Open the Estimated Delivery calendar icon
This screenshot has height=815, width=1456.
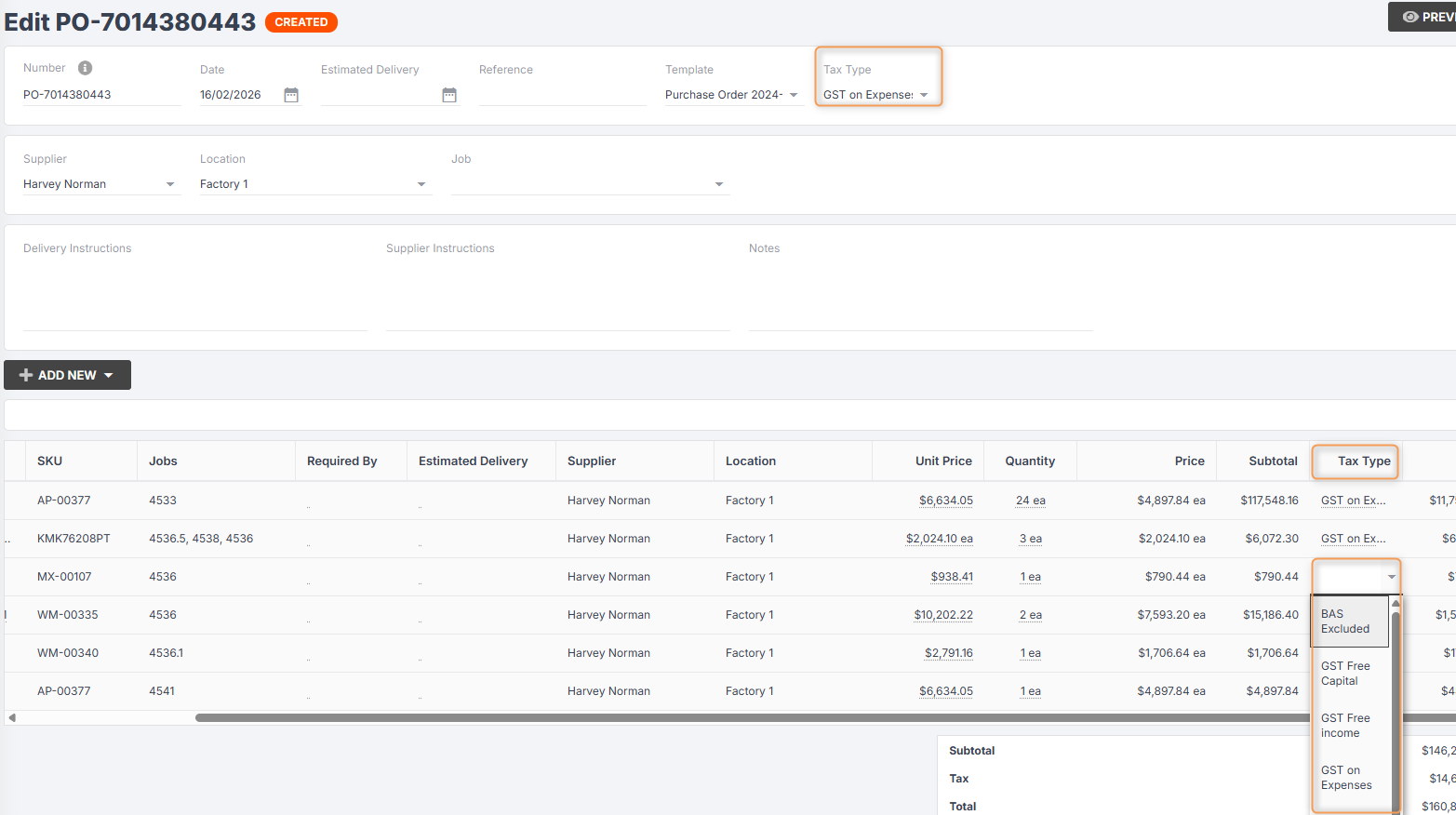[x=449, y=95]
